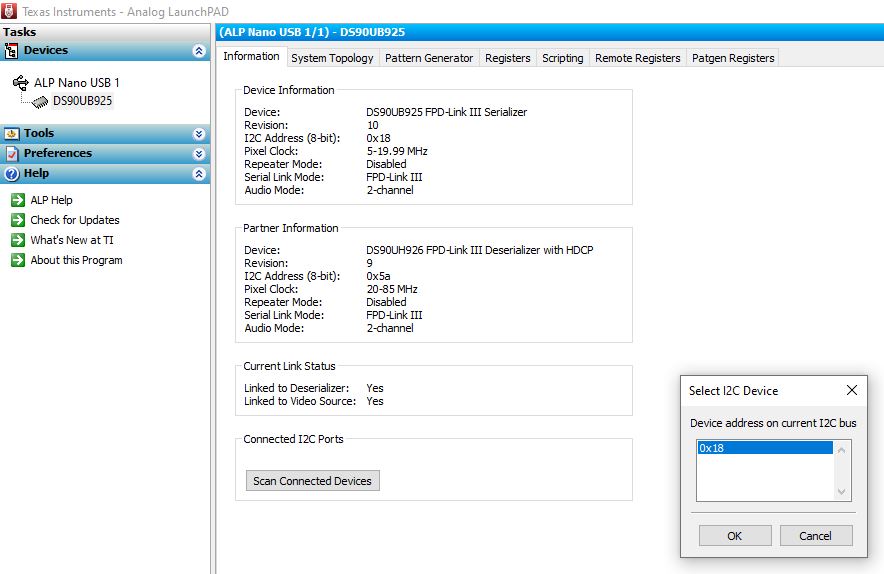Image resolution: width=884 pixels, height=574 pixels.
Task: Click device I2C address value 0x18 in Device Information
Action: (x=378, y=138)
